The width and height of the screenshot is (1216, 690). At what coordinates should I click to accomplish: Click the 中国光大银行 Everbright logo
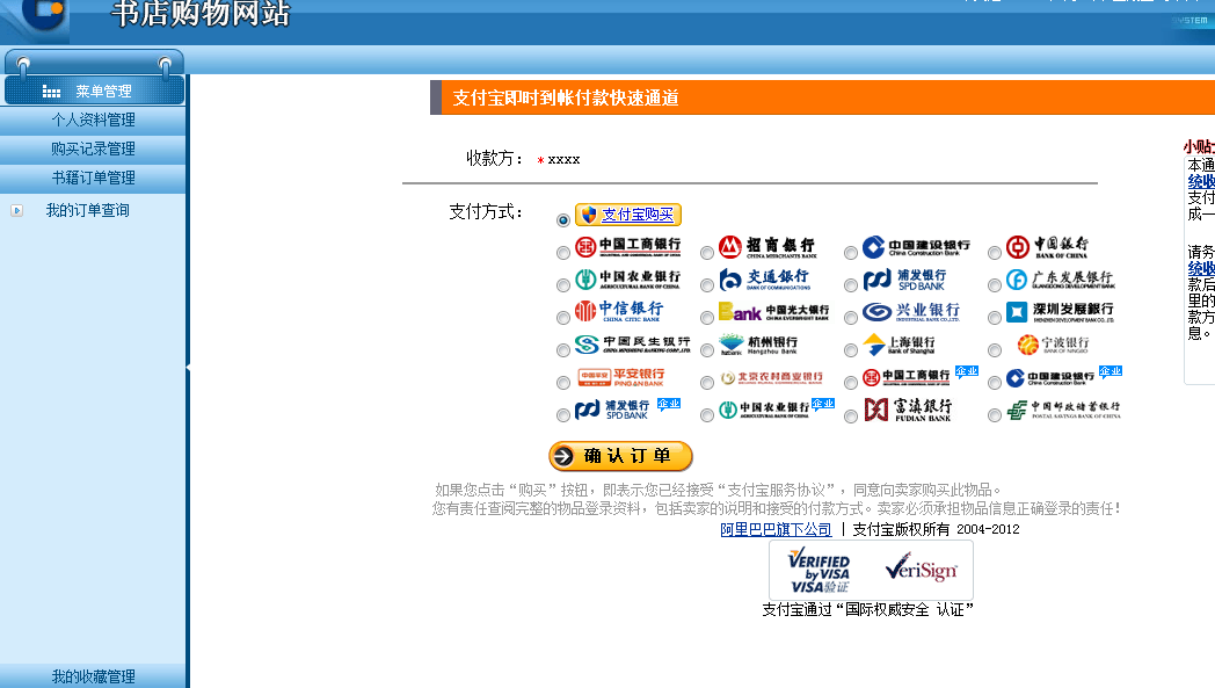(x=774, y=312)
